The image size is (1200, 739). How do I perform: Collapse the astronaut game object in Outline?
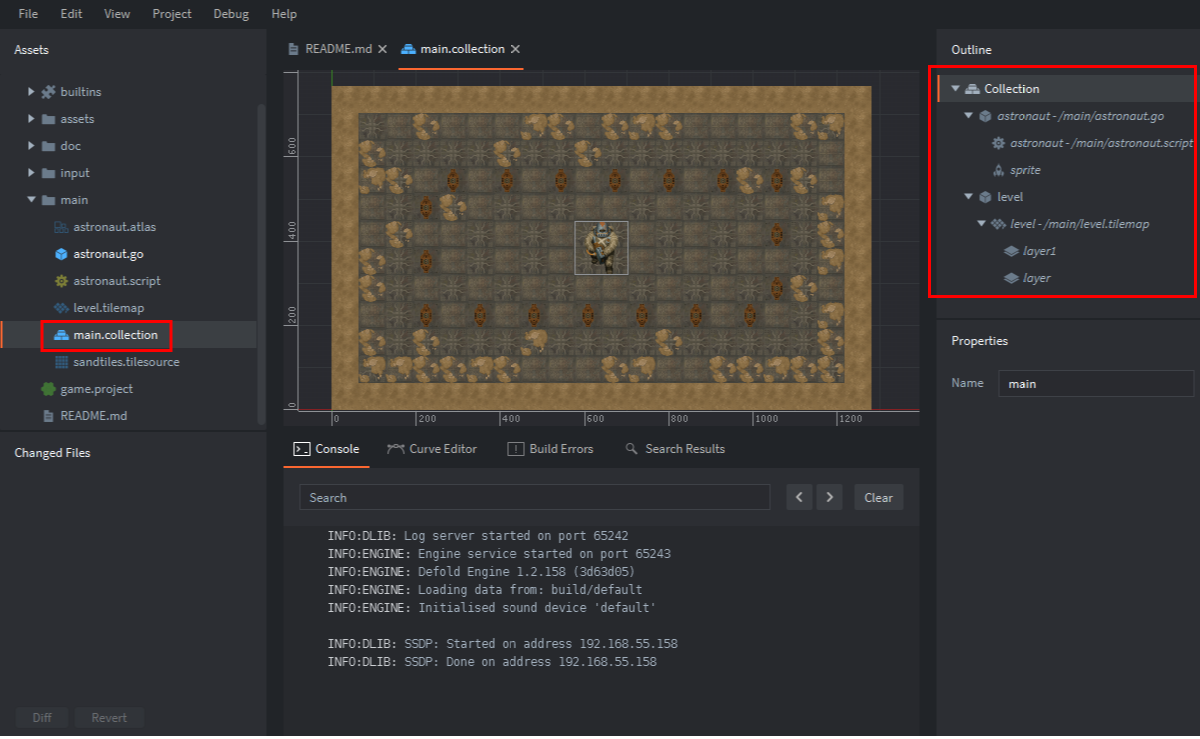(968, 116)
